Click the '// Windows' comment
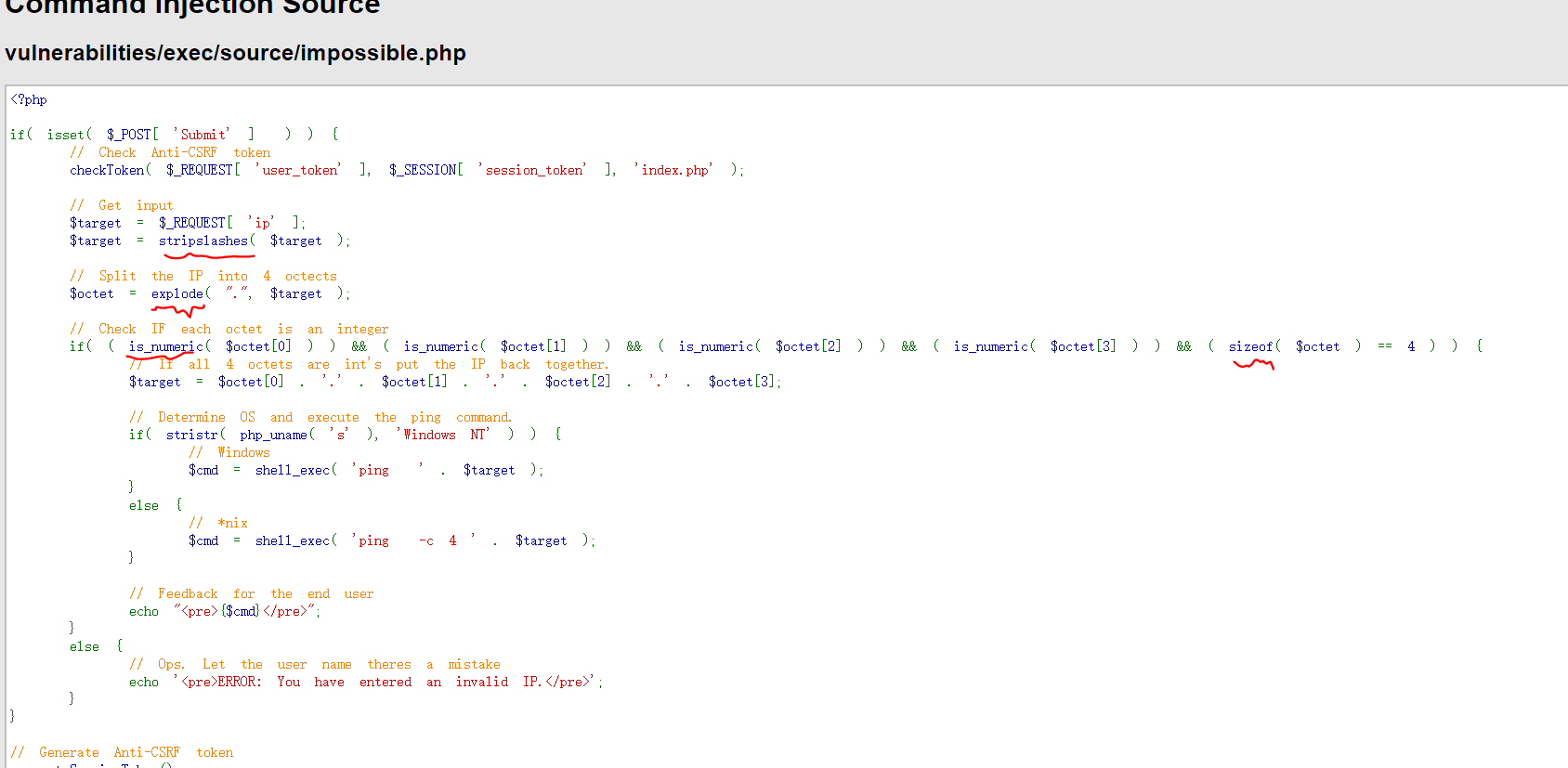Viewport: 1568px width, 768px height. point(229,452)
